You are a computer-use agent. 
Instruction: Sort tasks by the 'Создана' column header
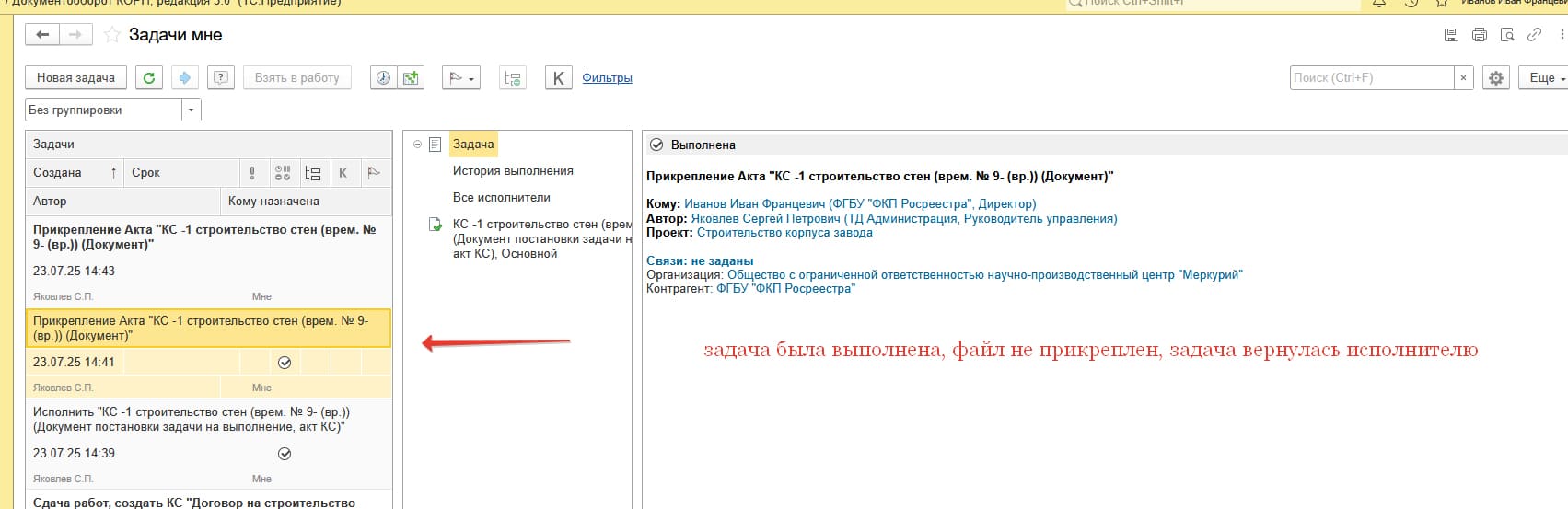[x=57, y=173]
